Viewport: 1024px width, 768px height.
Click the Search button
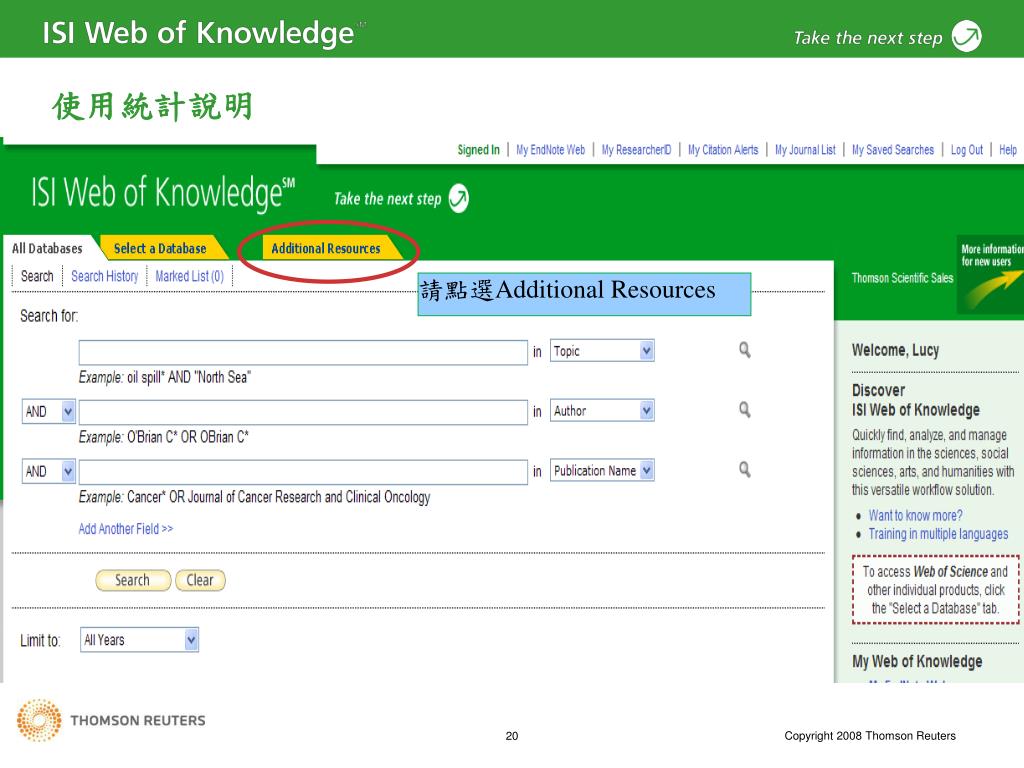point(133,580)
